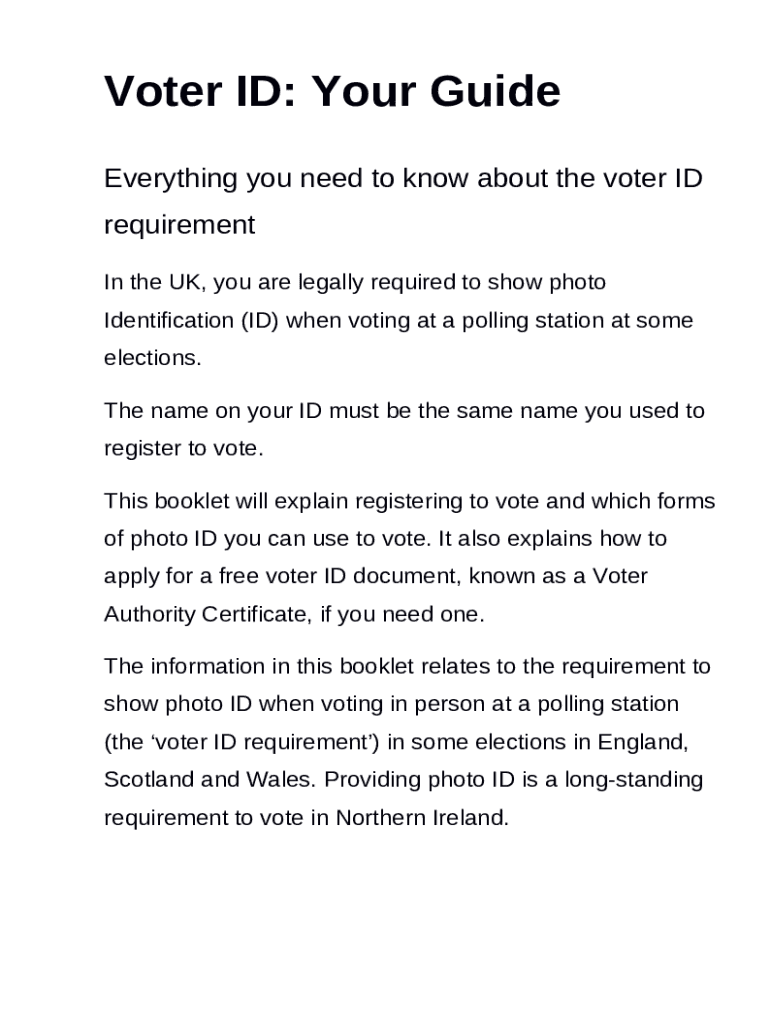This screenshot has width=770, height=1024.
Task: Click the line "register to vote."
Action: 184,449
